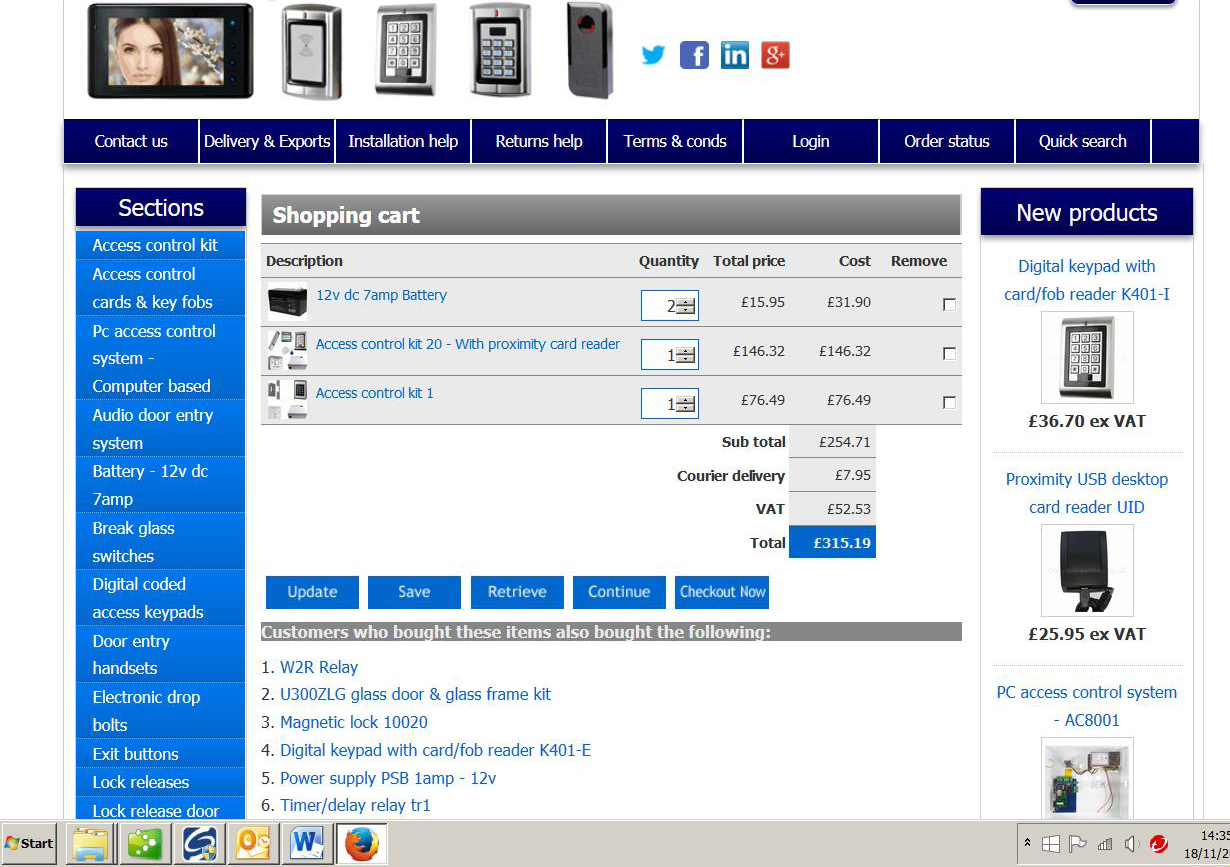
Task: Go to Order status page
Action: point(946,141)
